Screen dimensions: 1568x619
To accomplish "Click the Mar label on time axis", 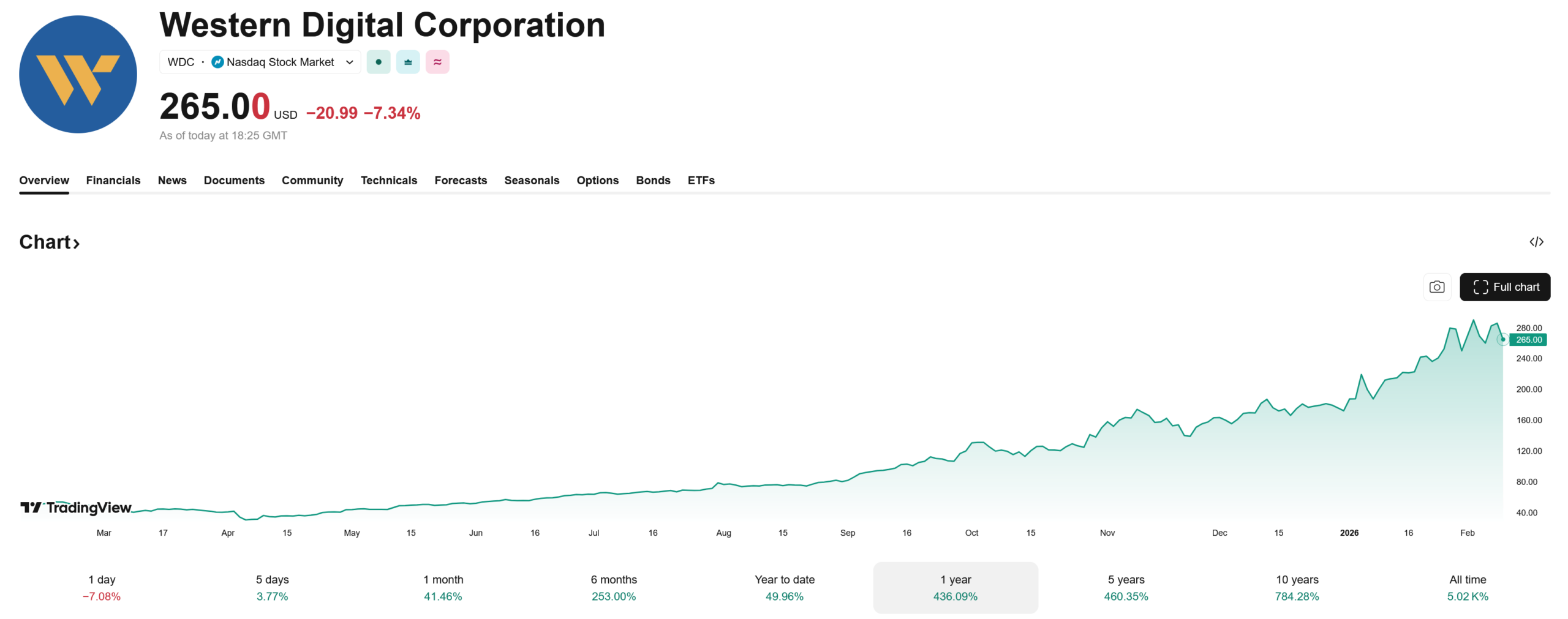I will [x=104, y=533].
